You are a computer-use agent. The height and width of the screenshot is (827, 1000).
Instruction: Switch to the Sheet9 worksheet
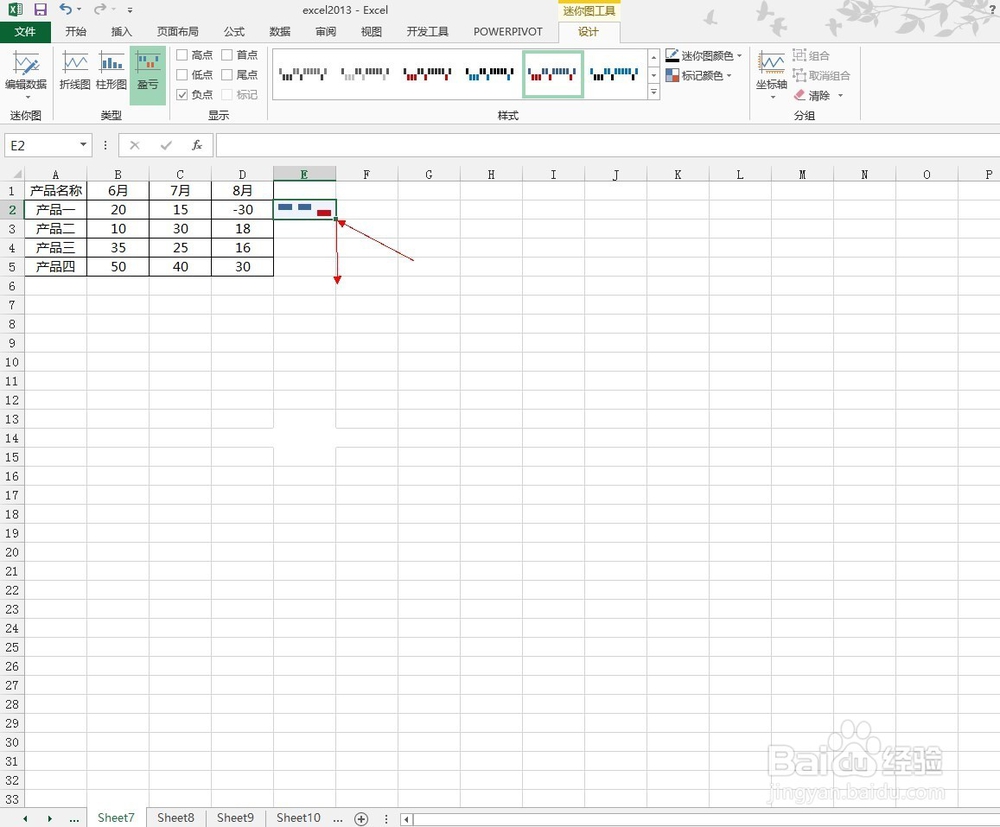click(x=235, y=817)
